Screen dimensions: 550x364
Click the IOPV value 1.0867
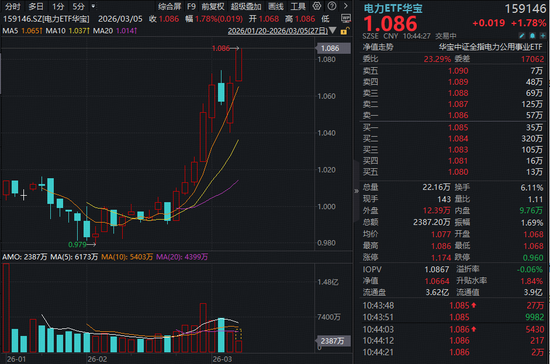437,269
